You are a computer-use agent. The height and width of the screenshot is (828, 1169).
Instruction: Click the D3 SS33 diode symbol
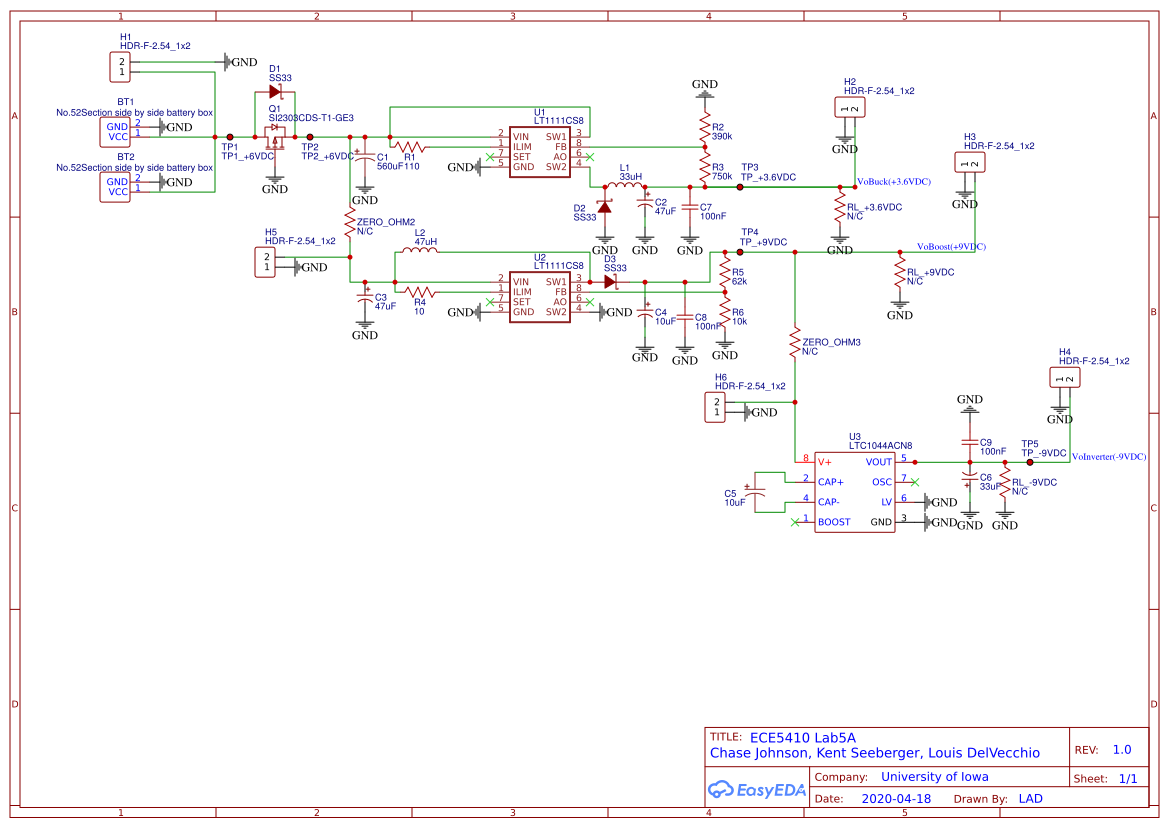click(610, 282)
